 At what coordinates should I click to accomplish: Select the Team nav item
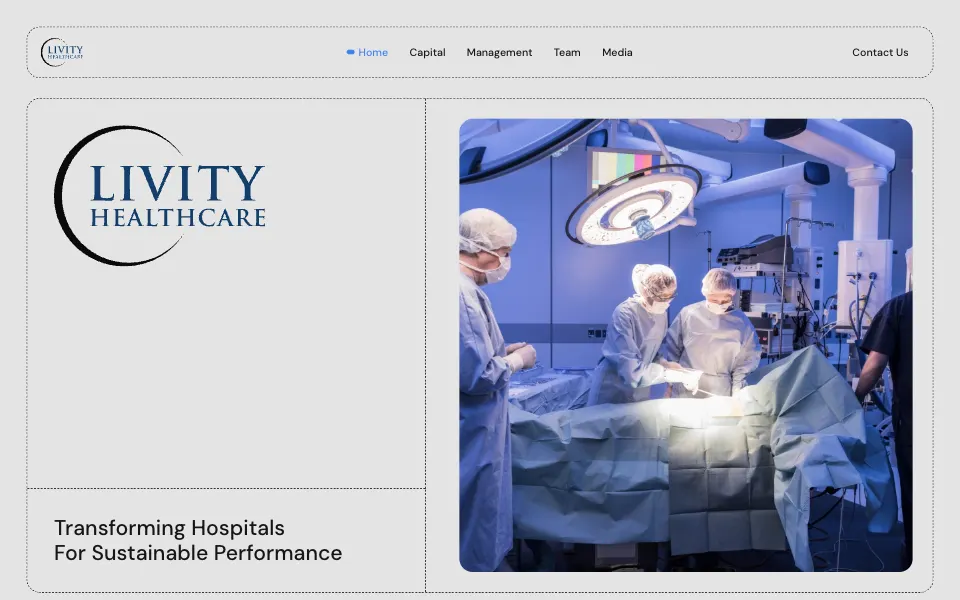[x=567, y=53]
